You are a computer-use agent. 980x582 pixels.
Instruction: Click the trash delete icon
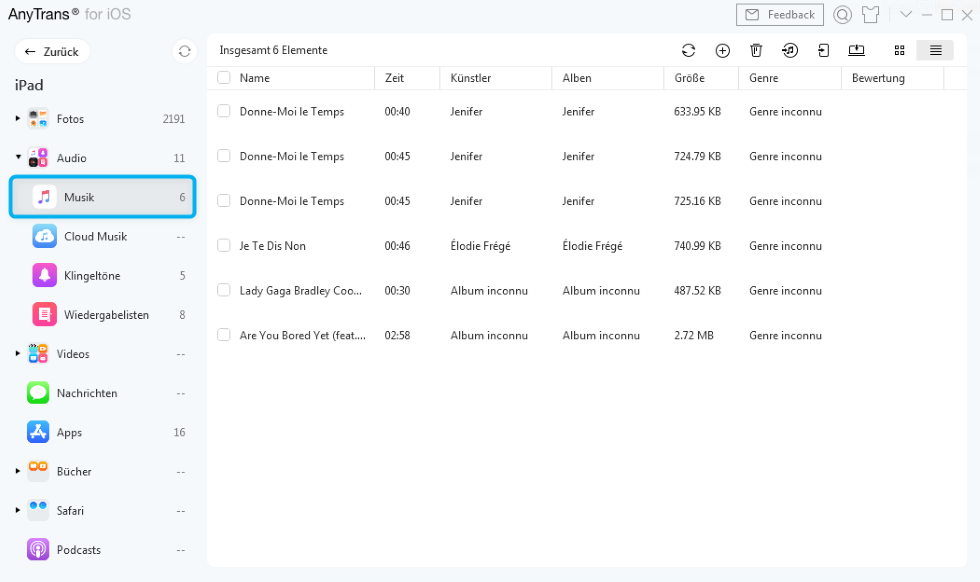click(x=756, y=50)
